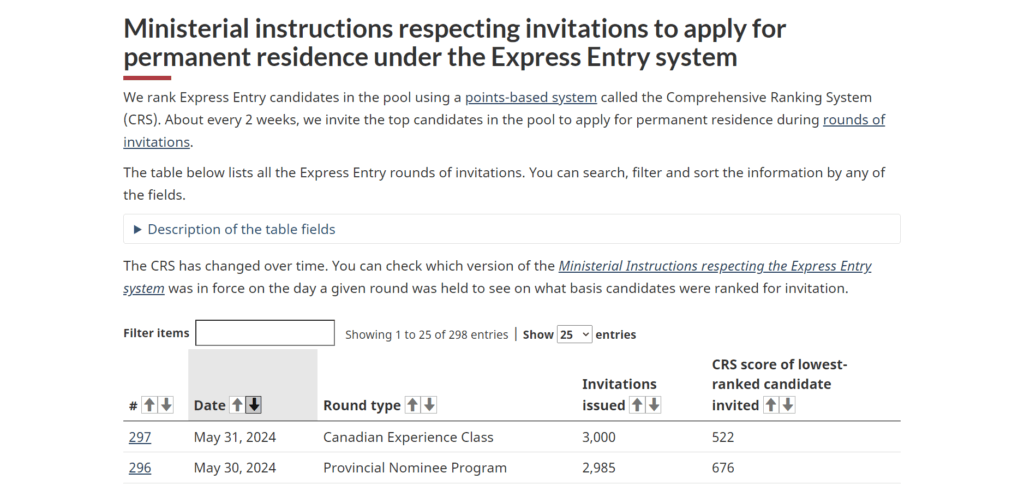Follow the rounds of invitations link
1024x491 pixels.
[853, 120]
